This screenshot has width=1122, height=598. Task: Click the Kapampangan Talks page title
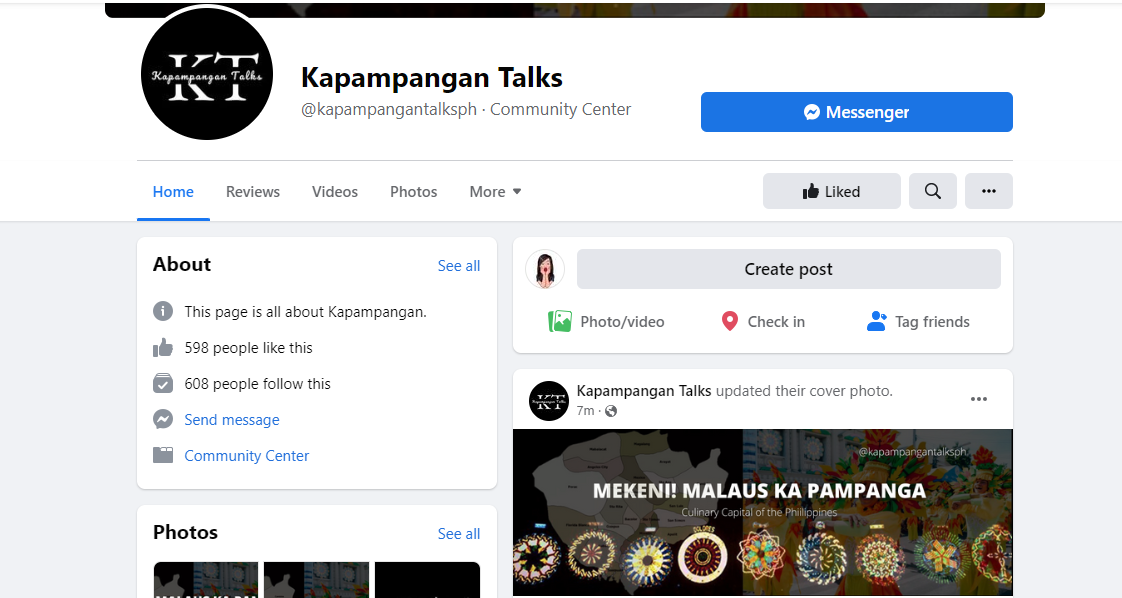pyautogui.click(x=431, y=78)
